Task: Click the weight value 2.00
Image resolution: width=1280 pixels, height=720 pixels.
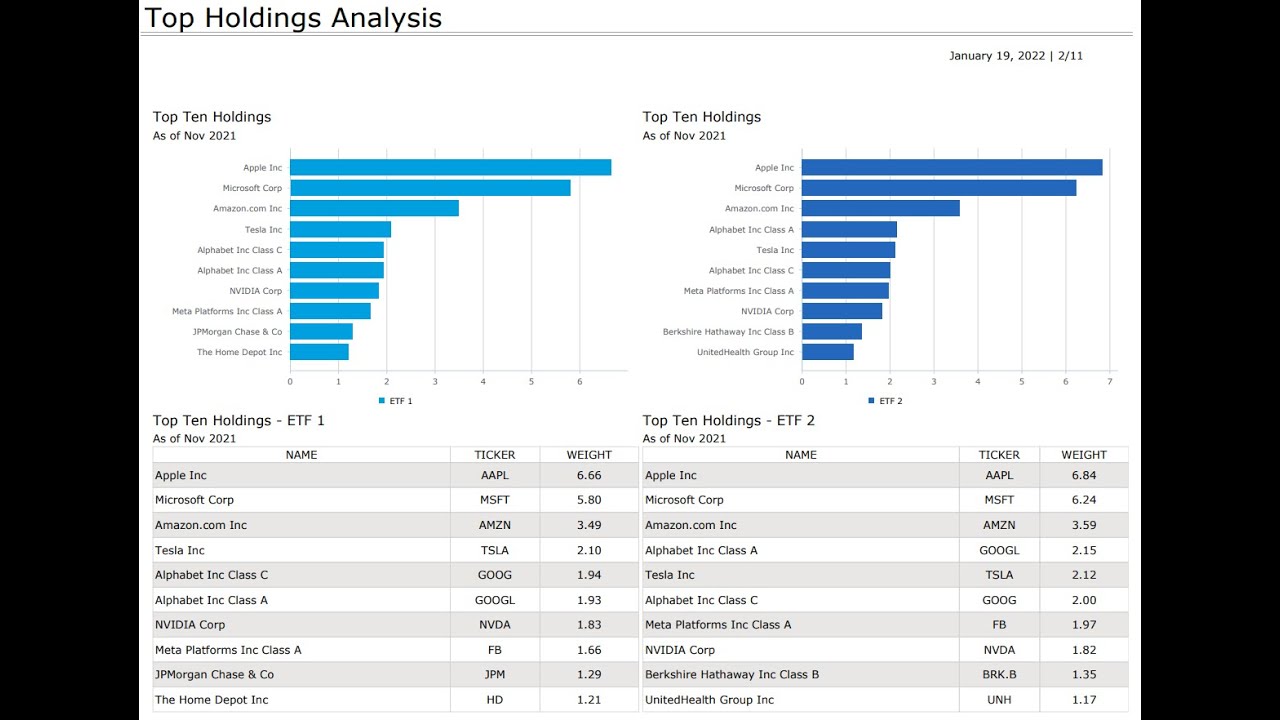Action: 1084,600
